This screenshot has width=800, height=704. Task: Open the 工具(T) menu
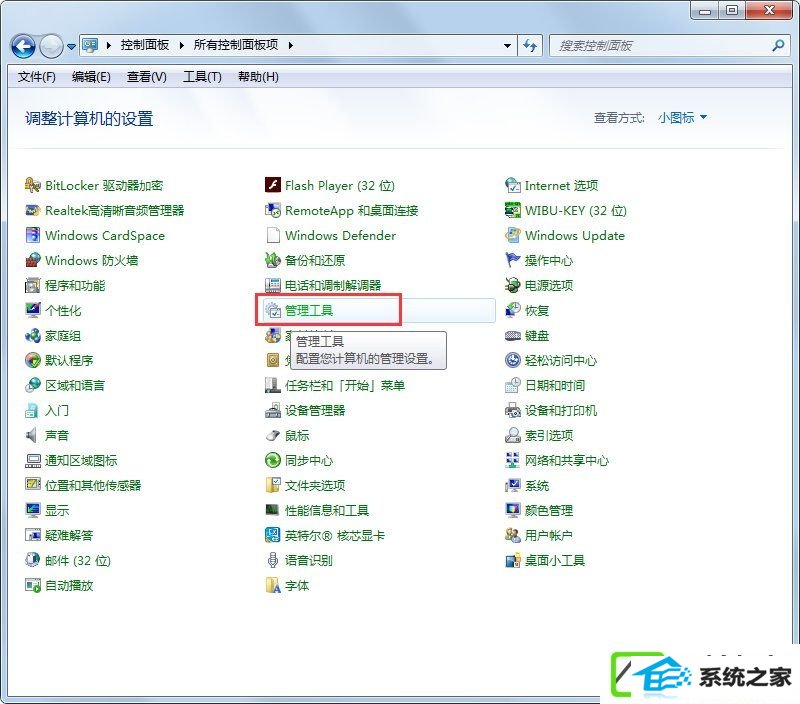(202, 77)
